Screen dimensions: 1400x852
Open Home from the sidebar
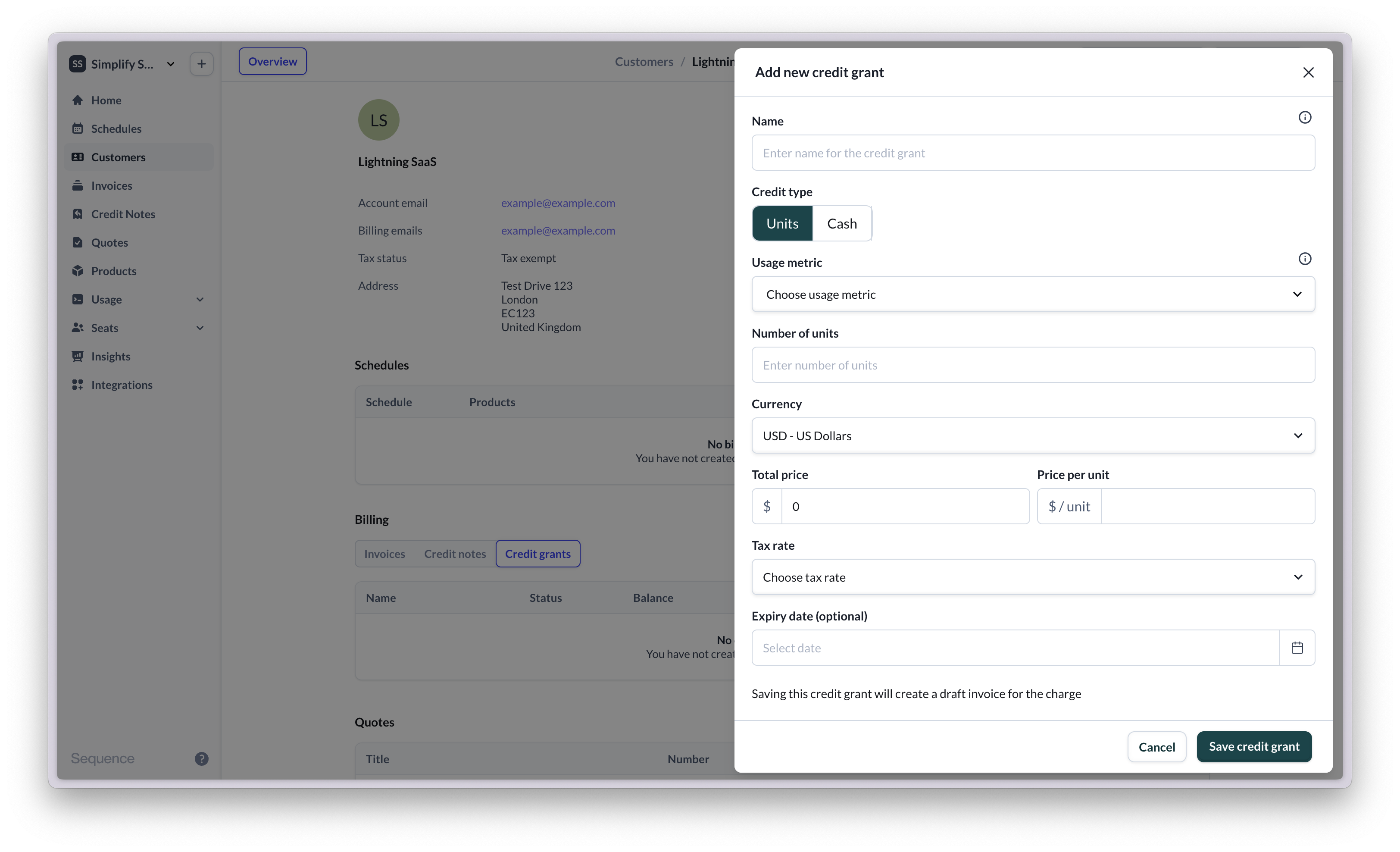139,100
